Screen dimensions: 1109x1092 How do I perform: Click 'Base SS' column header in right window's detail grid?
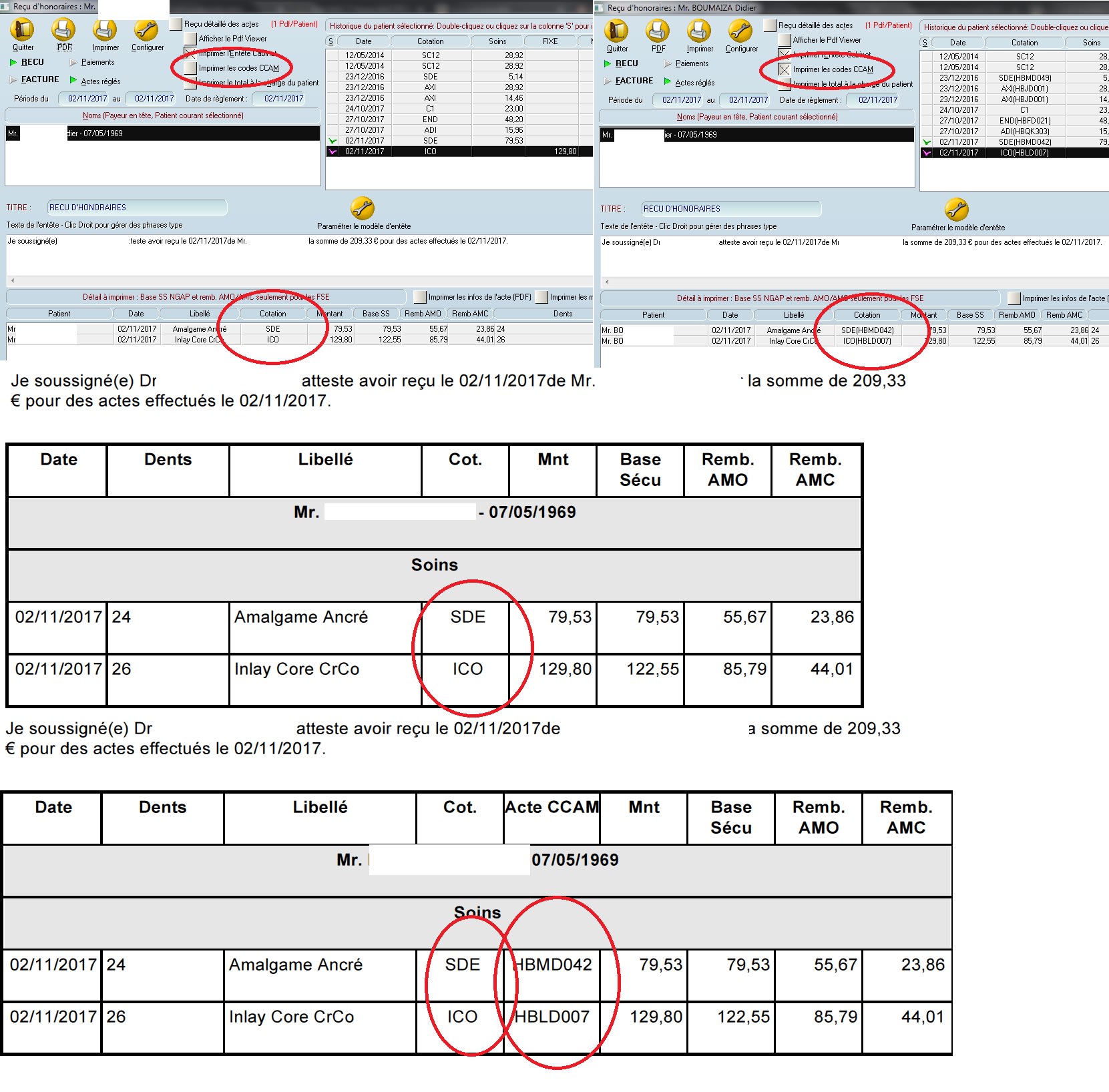tap(969, 315)
